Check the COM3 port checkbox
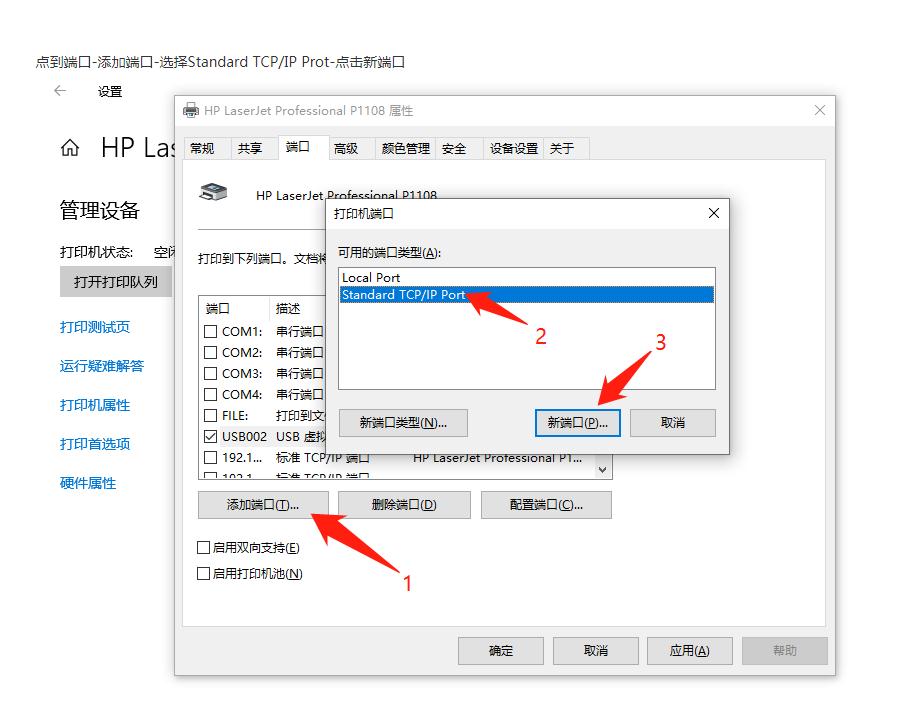Screen dimensions: 924x723 point(210,374)
